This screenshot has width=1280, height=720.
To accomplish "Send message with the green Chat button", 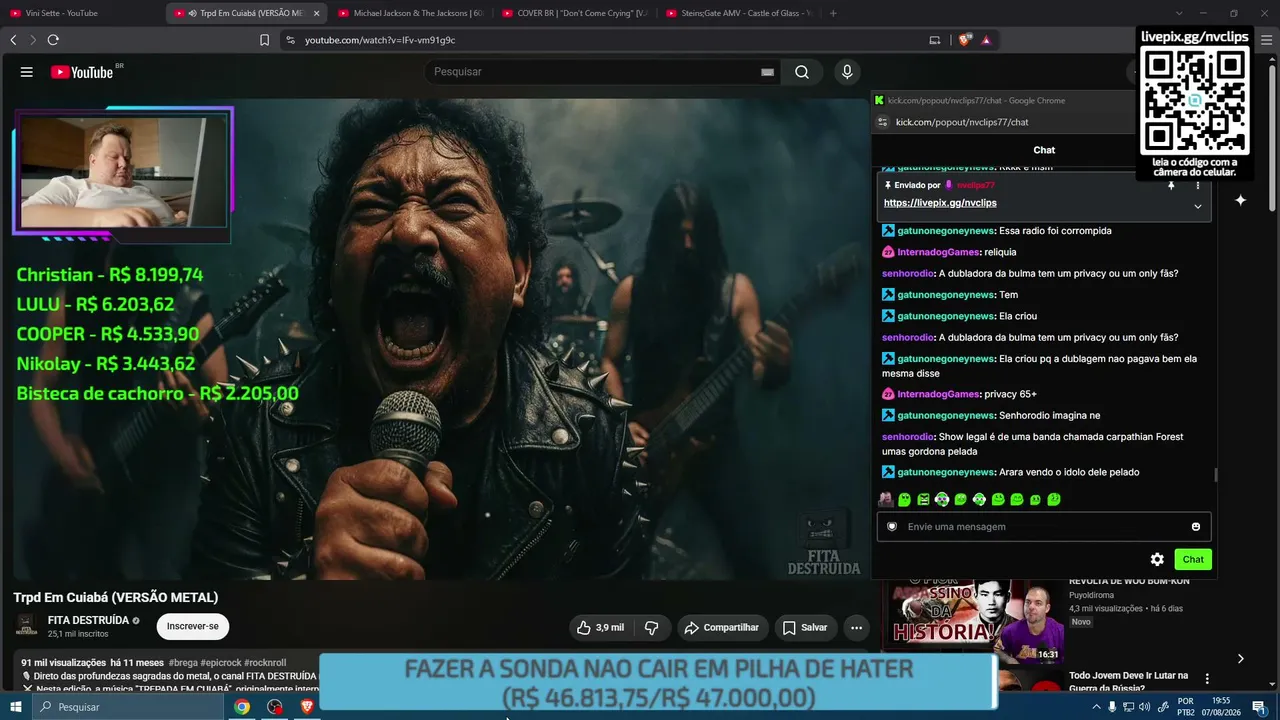I will [1193, 559].
